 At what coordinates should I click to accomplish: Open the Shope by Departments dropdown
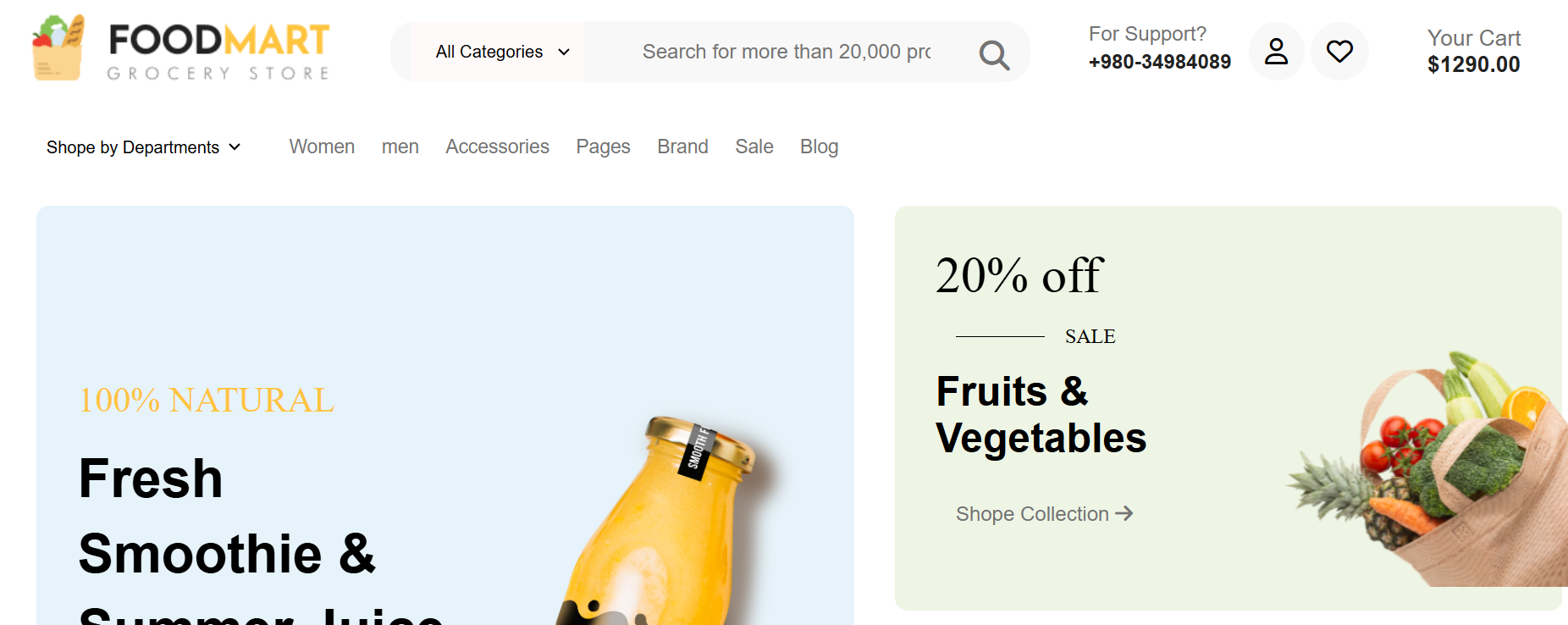143,147
